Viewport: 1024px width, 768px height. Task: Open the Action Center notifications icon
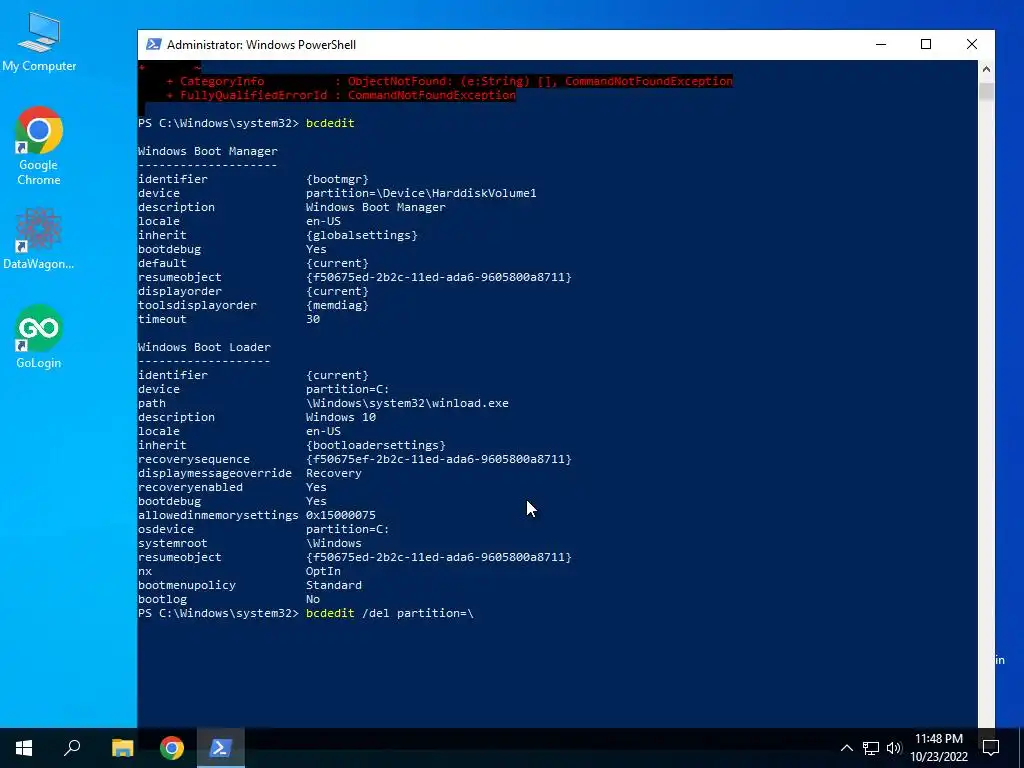click(x=991, y=748)
